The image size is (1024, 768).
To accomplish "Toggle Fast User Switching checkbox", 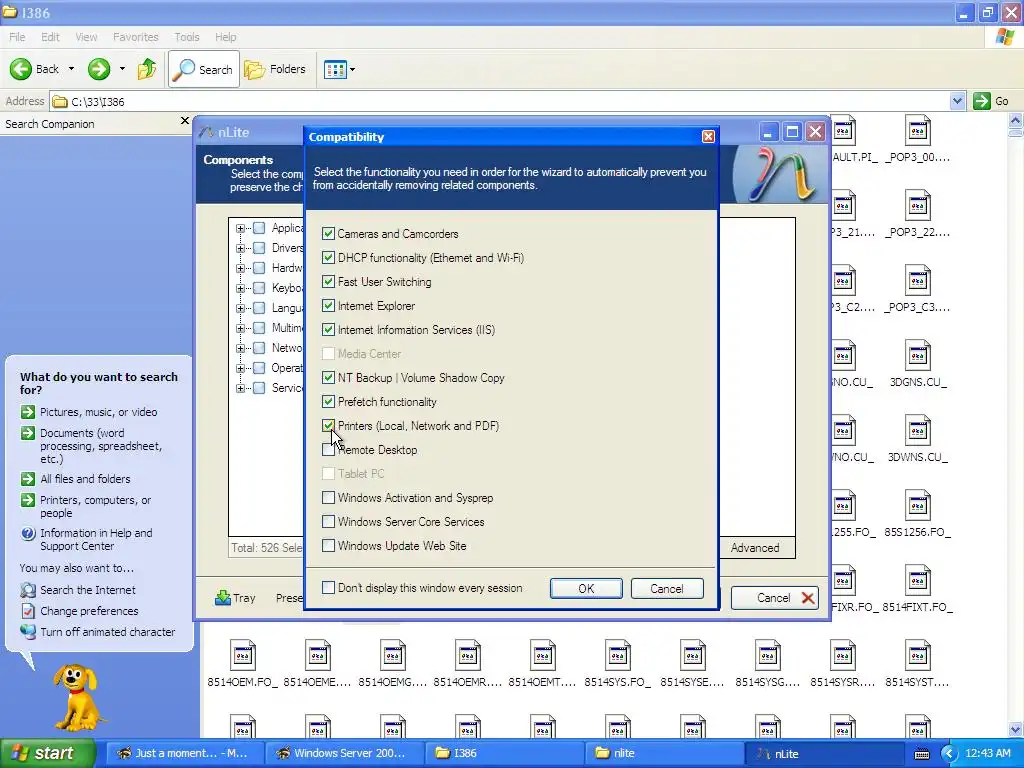I will [328, 281].
